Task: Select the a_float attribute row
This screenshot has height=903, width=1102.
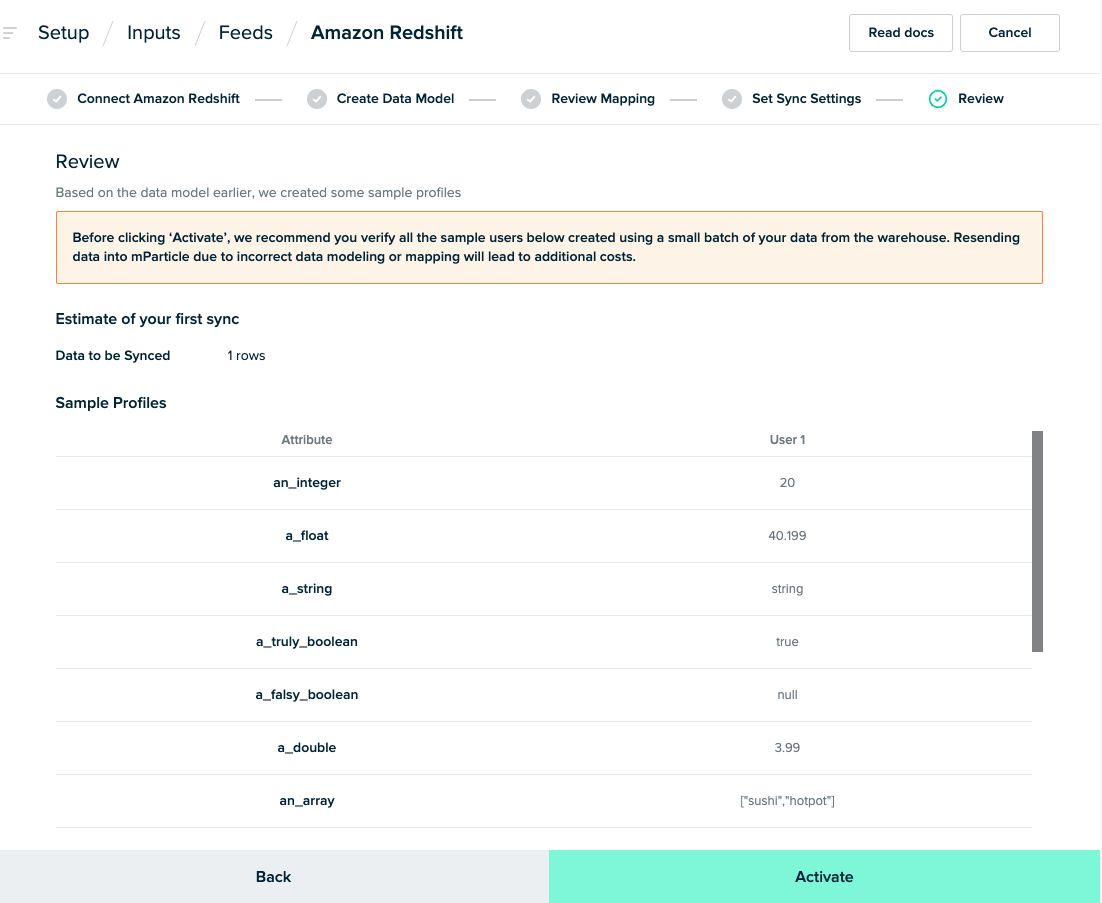Action: 543,535
